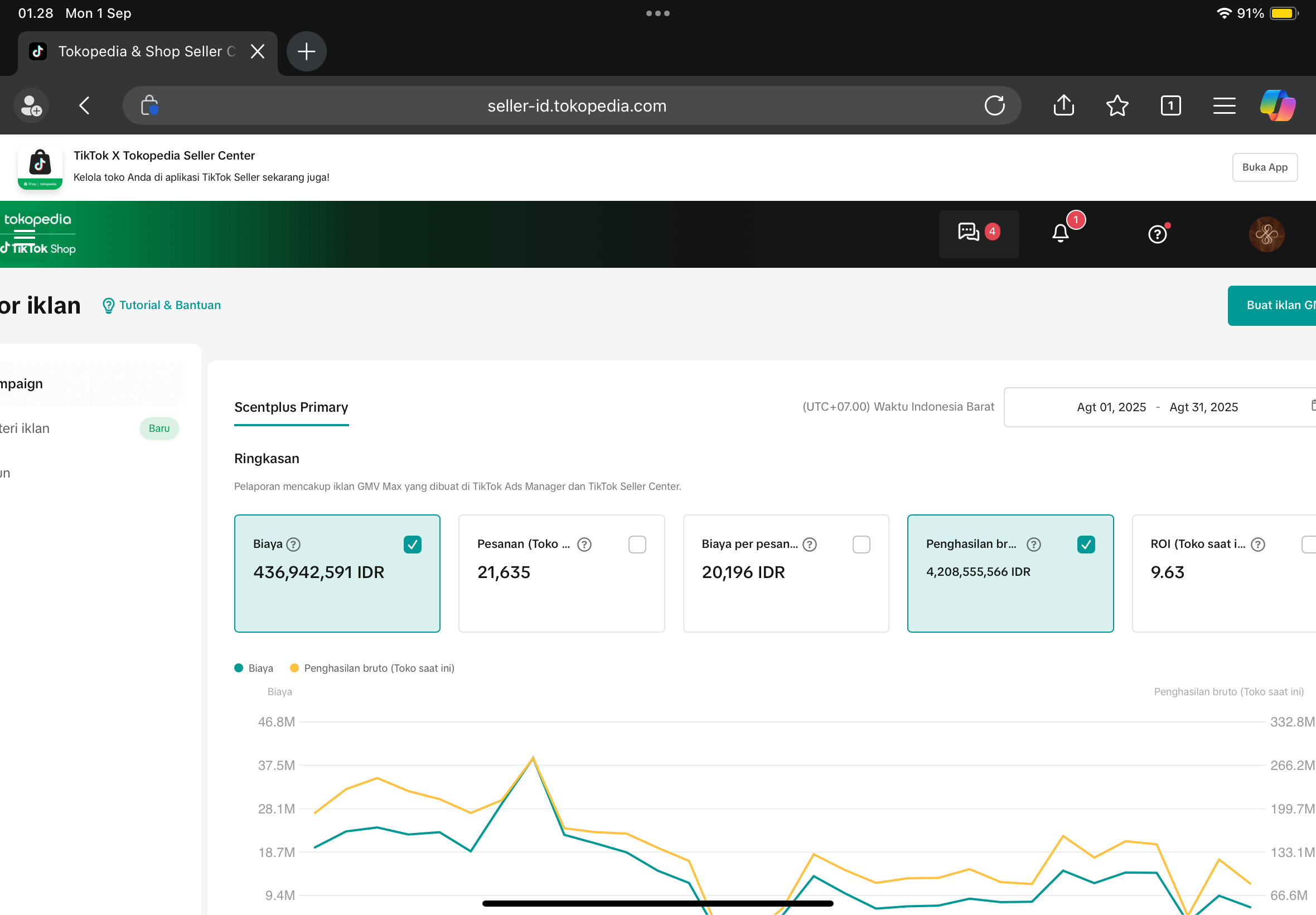Uncheck the Biaya metric checkbox
This screenshot has height=915, width=1316.
[413, 545]
